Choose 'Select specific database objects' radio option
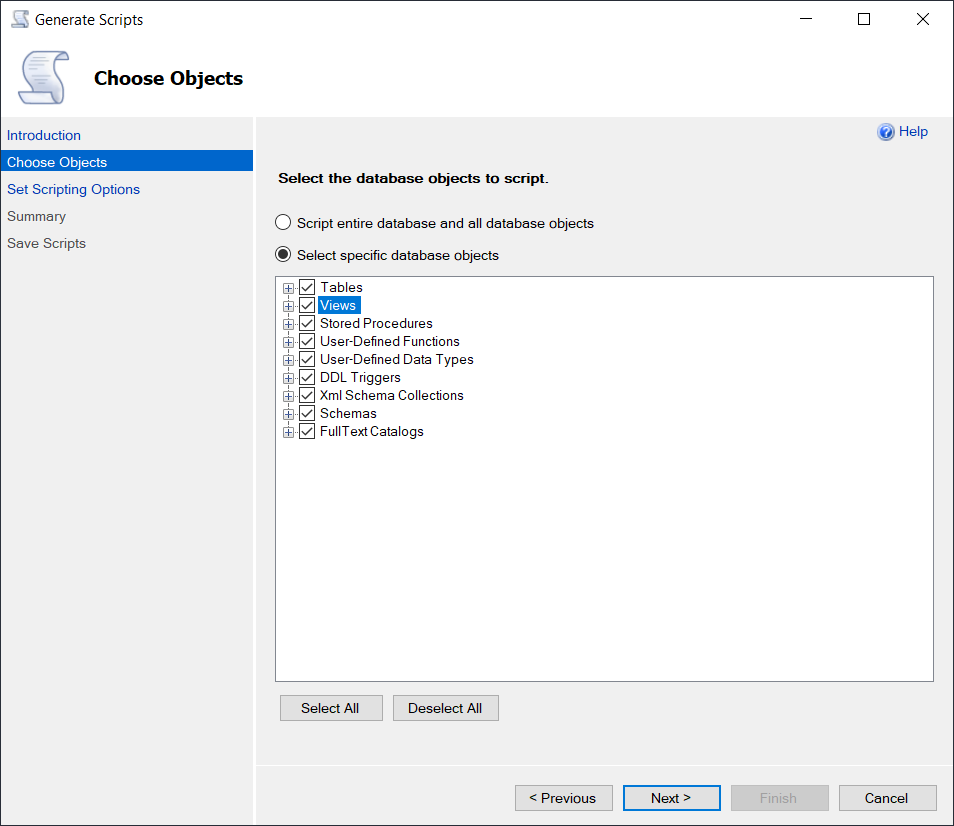Screen dimensions: 954x826 pyautogui.click(x=283, y=255)
